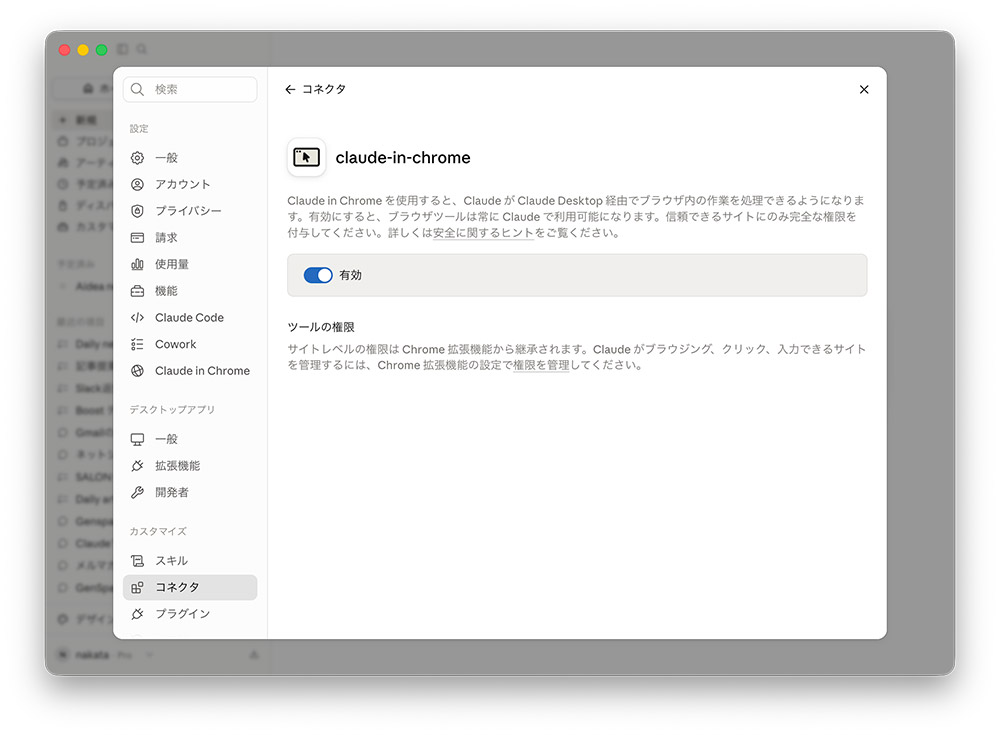Viewport: 1000px width, 735px height.
Task: Open the 一般 settings with gear icon
Action: tap(137, 158)
